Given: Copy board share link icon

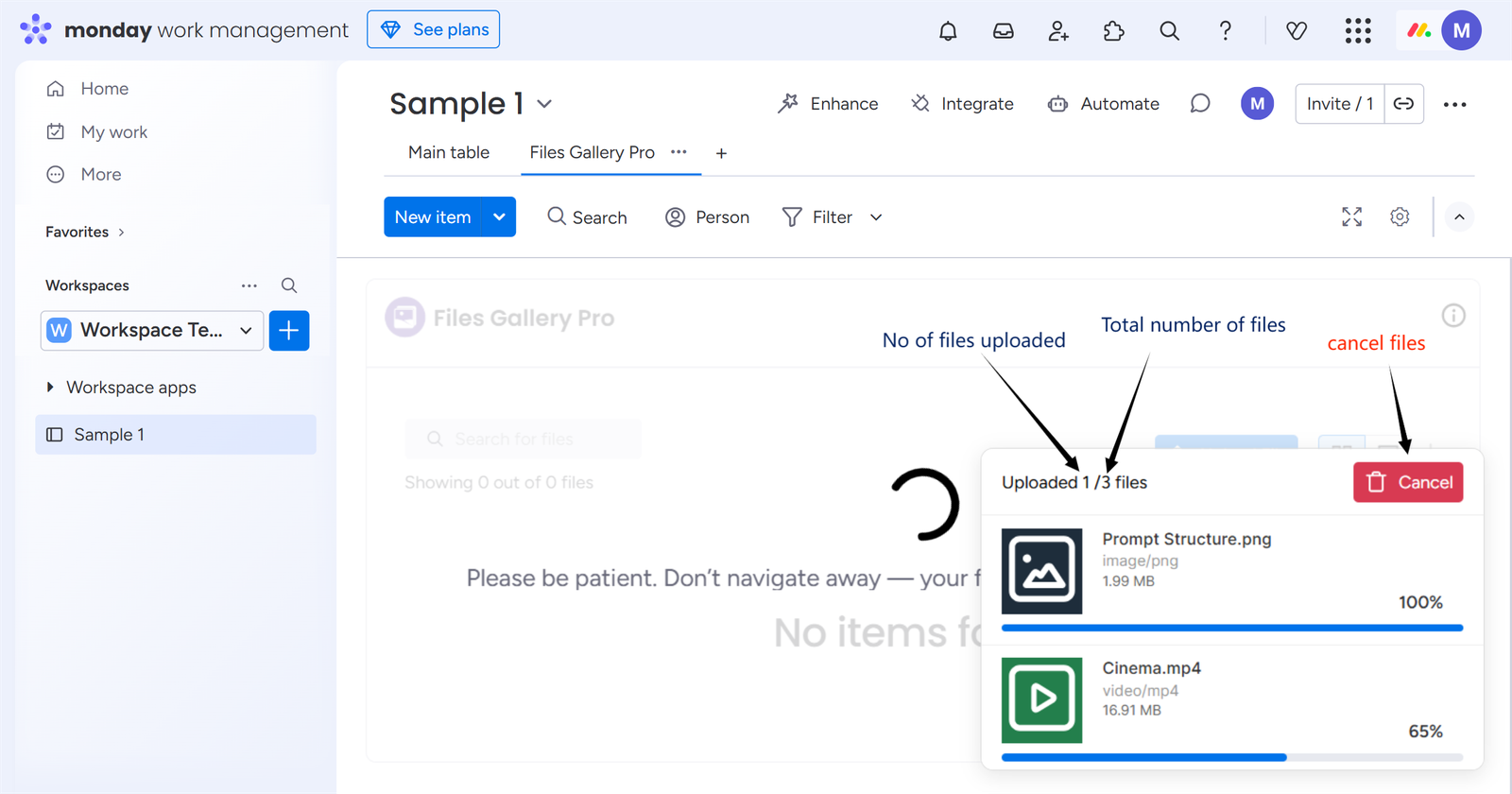Looking at the screenshot, I should pos(1404,104).
